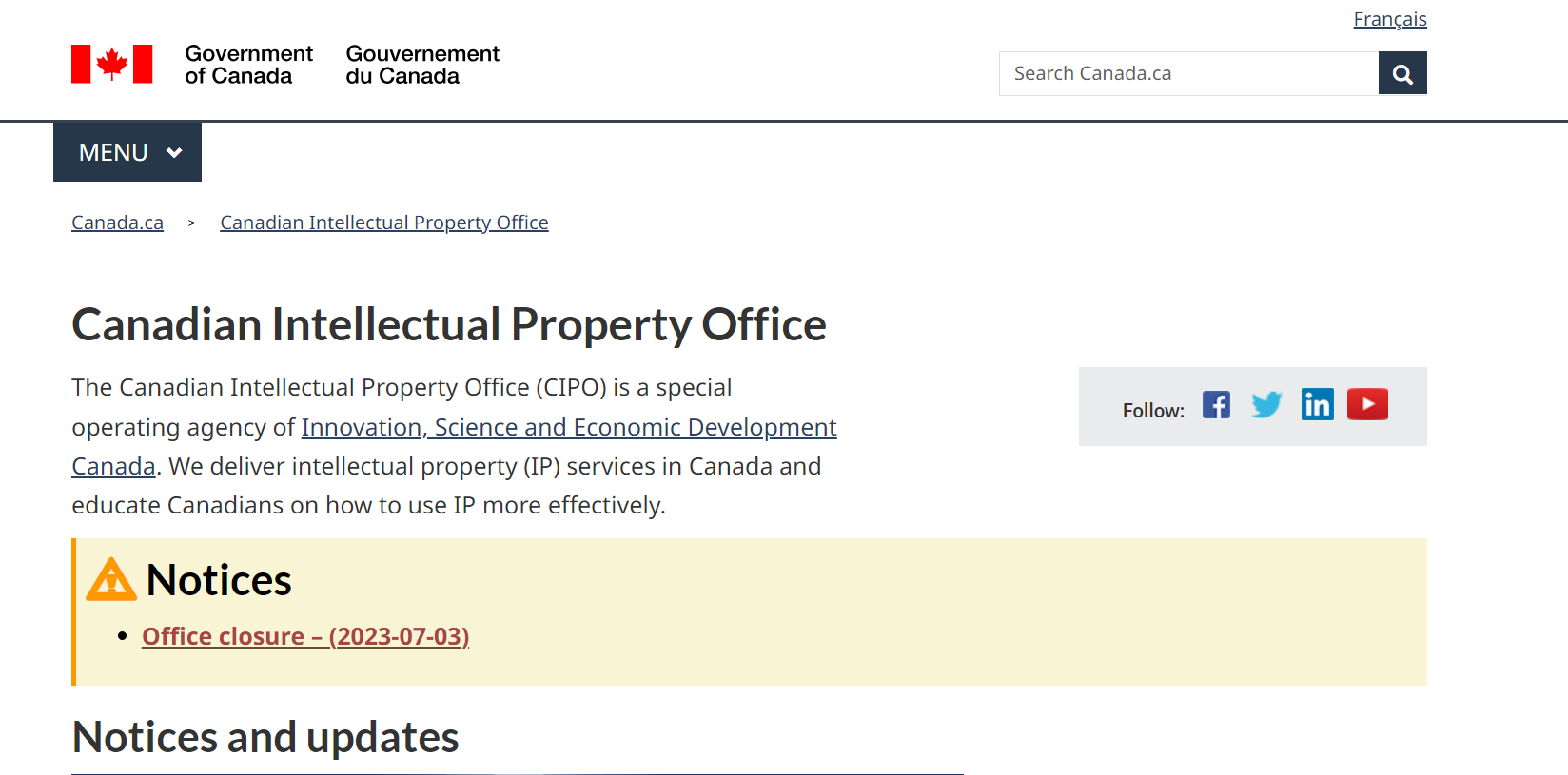Open Canadian Intellectual Property Office breadcrumb
Screen dimensions: 1568x775
coord(383,223)
